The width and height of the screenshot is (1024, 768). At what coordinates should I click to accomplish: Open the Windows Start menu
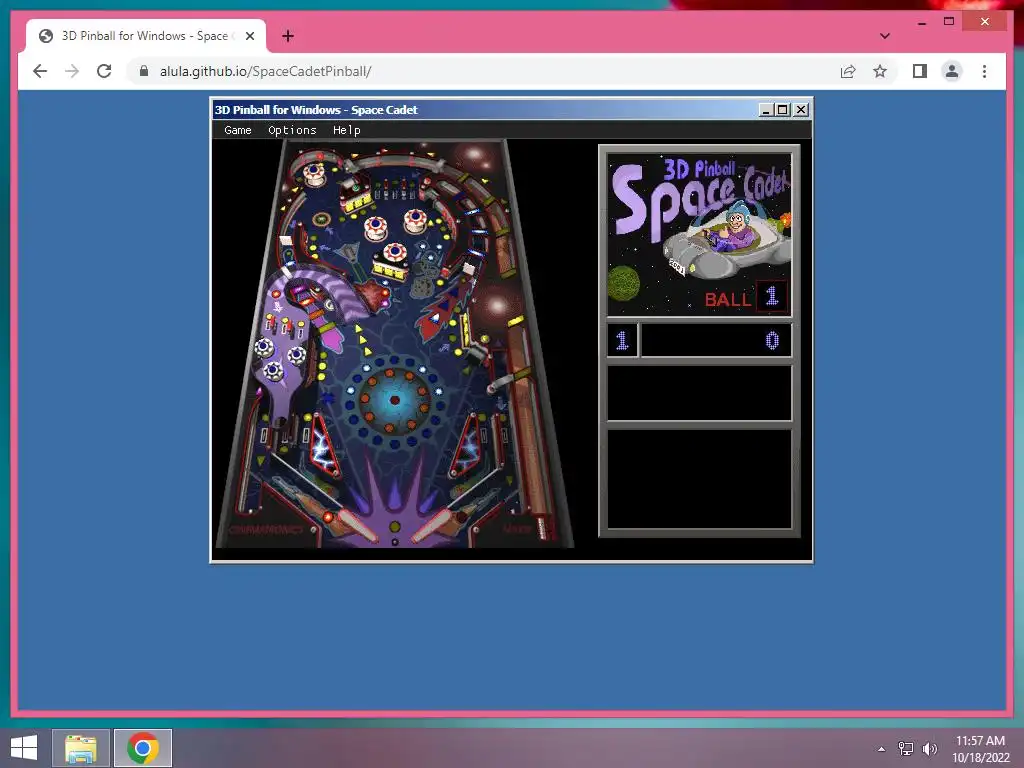[24, 748]
